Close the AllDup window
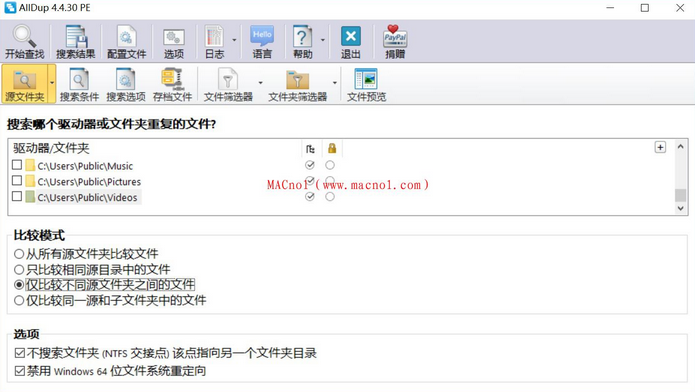 point(680,8)
